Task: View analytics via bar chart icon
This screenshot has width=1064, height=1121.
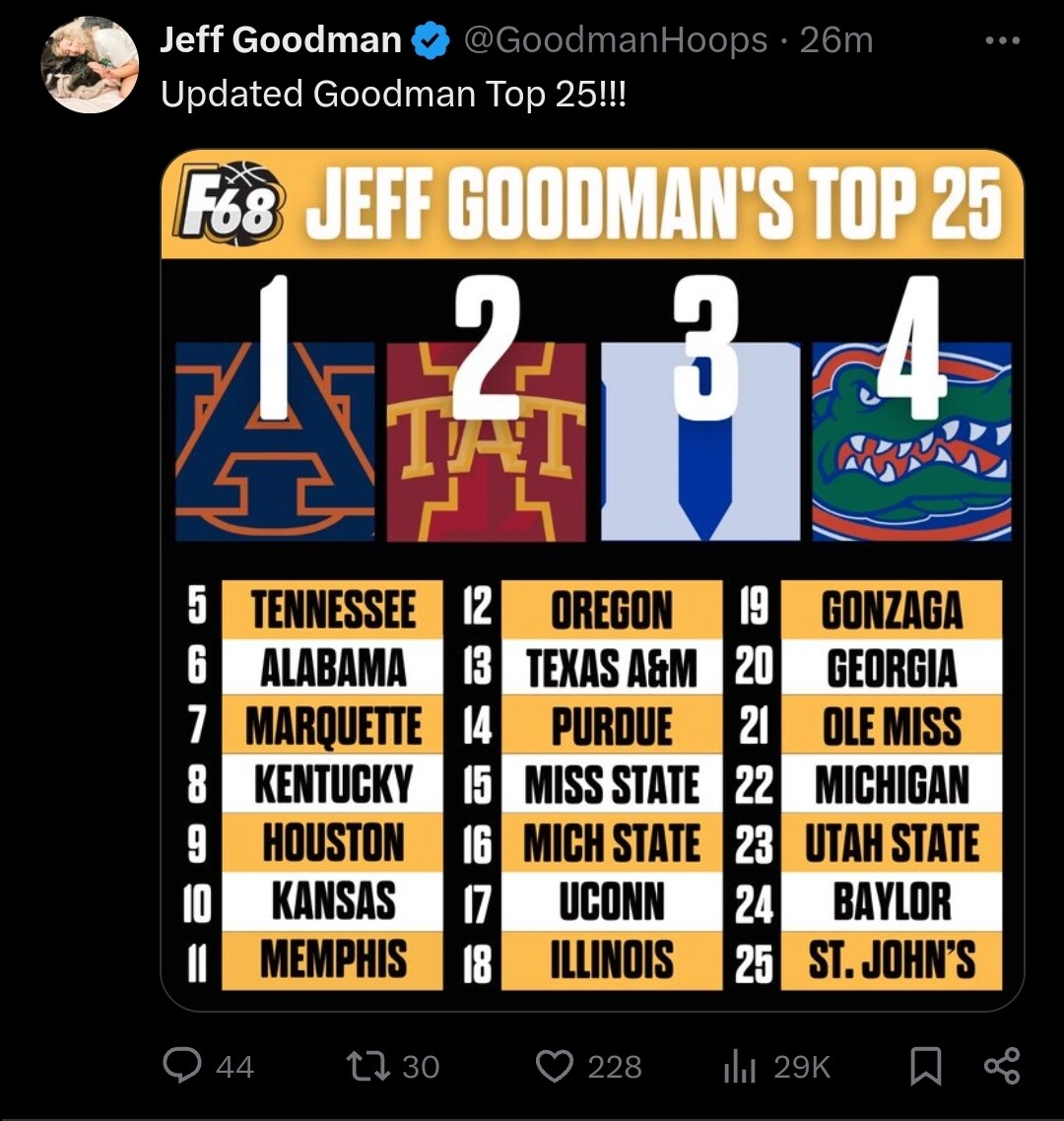Action: pos(739,1068)
